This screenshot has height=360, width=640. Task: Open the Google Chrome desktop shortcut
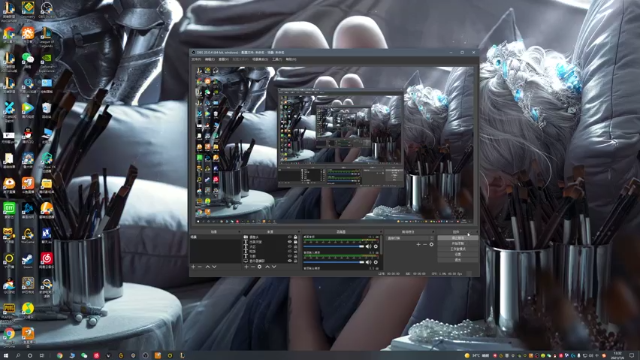point(9,334)
